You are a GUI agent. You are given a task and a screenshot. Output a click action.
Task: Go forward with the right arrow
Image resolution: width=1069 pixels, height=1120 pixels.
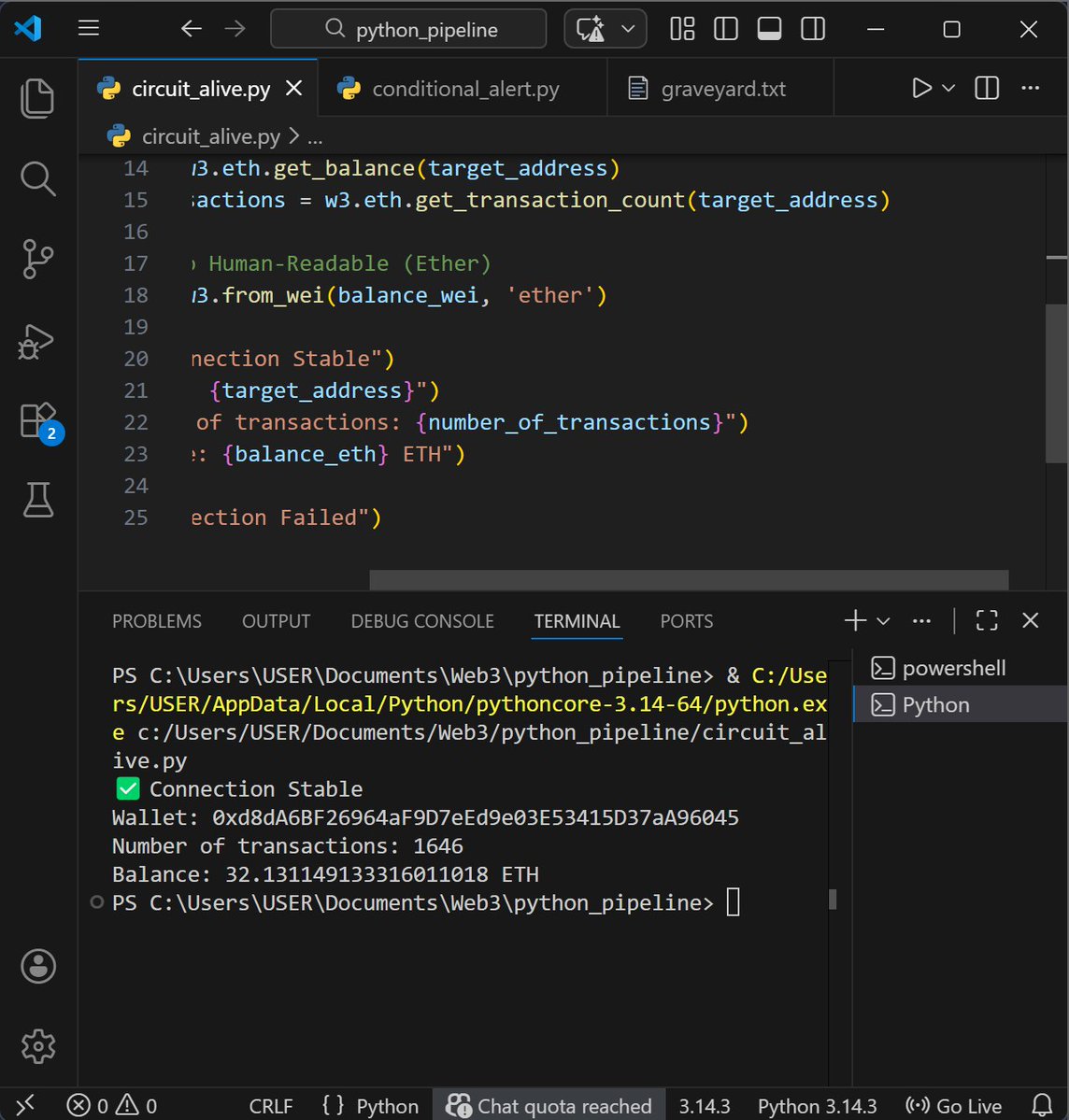click(235, 29)
